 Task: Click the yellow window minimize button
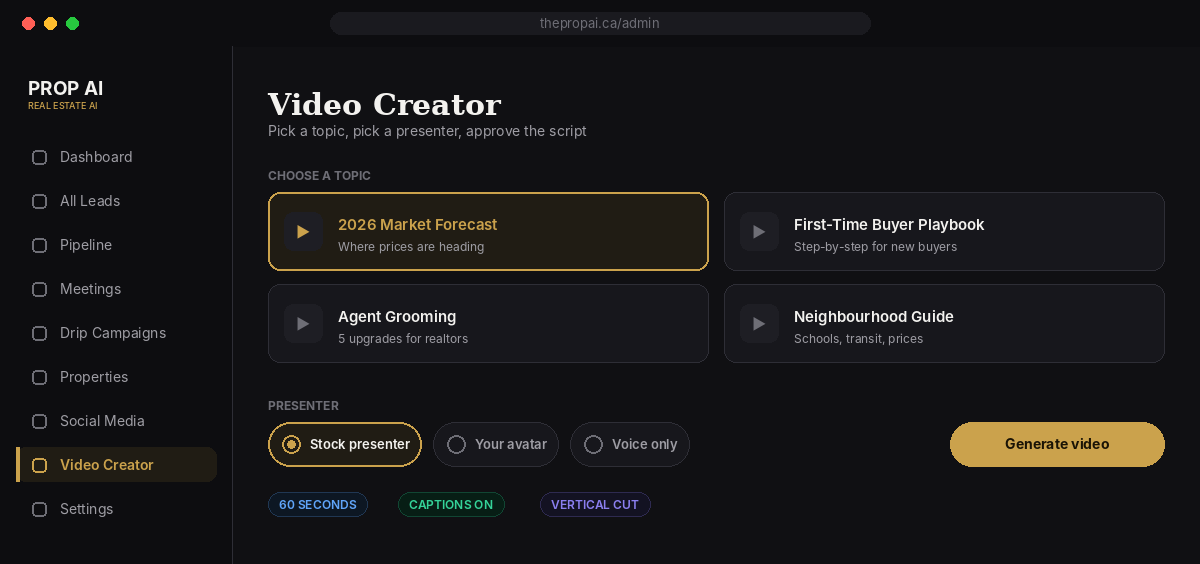(50, 23)
